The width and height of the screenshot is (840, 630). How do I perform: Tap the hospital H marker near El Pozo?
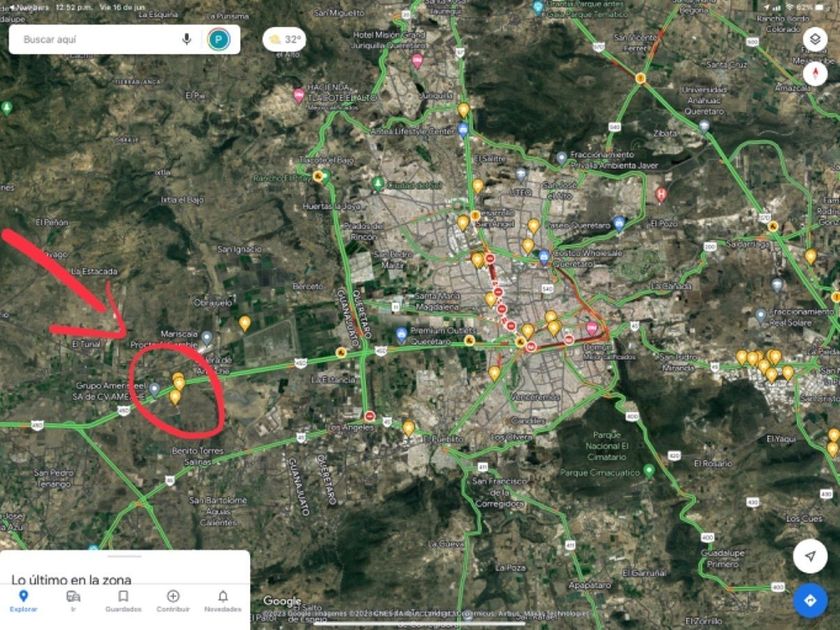point(661,194)
